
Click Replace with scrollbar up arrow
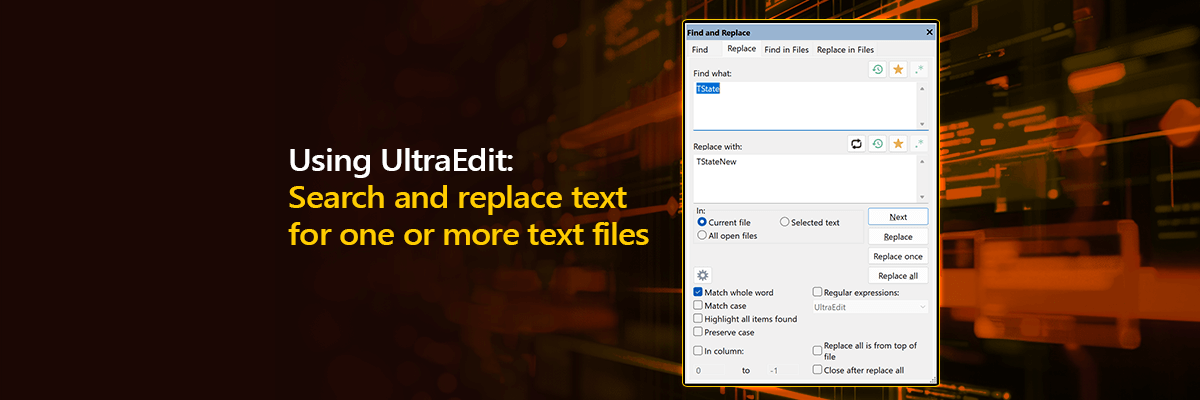coord(922,162)
